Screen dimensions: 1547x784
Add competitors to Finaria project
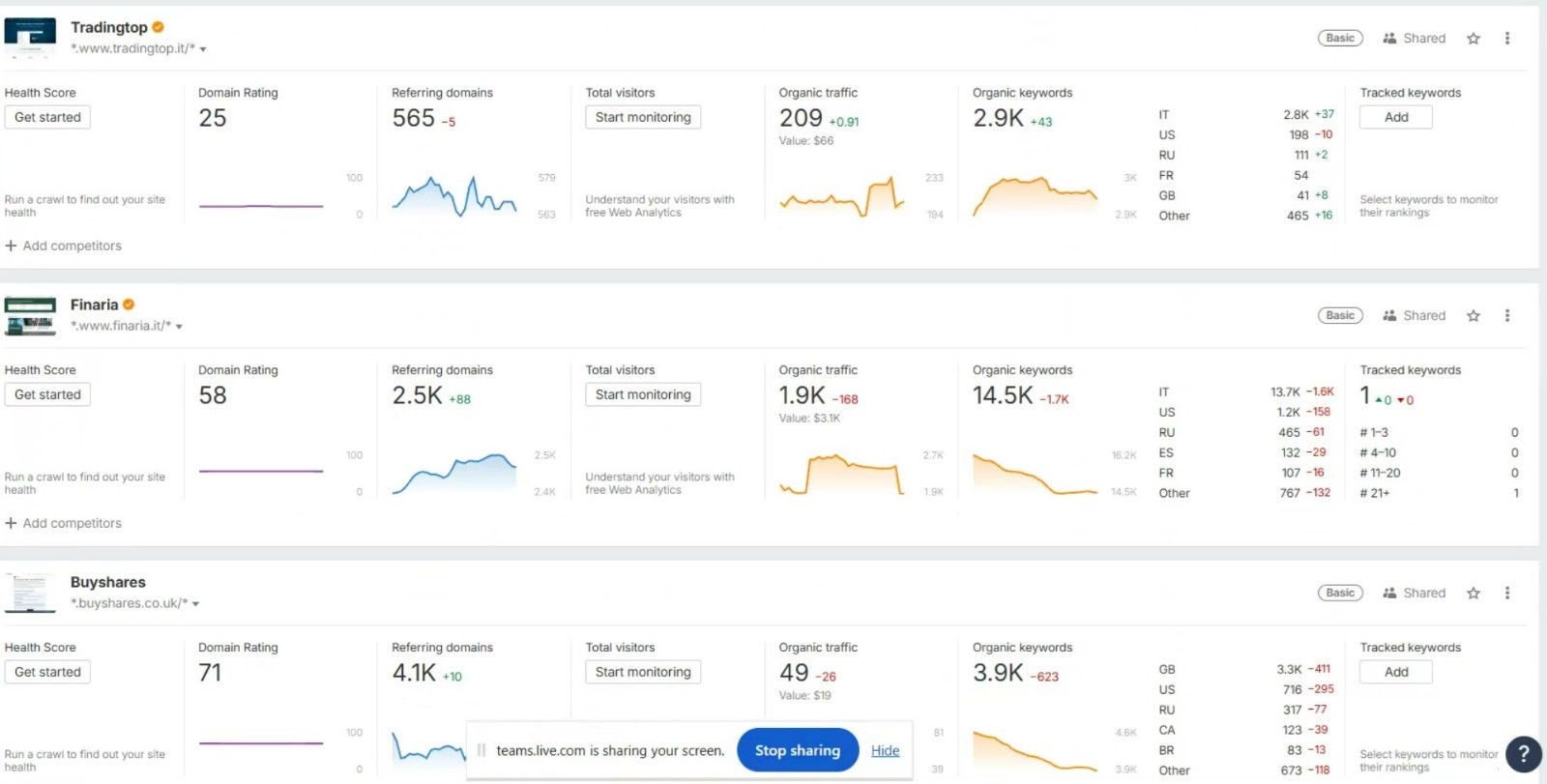tap(64, 524)
